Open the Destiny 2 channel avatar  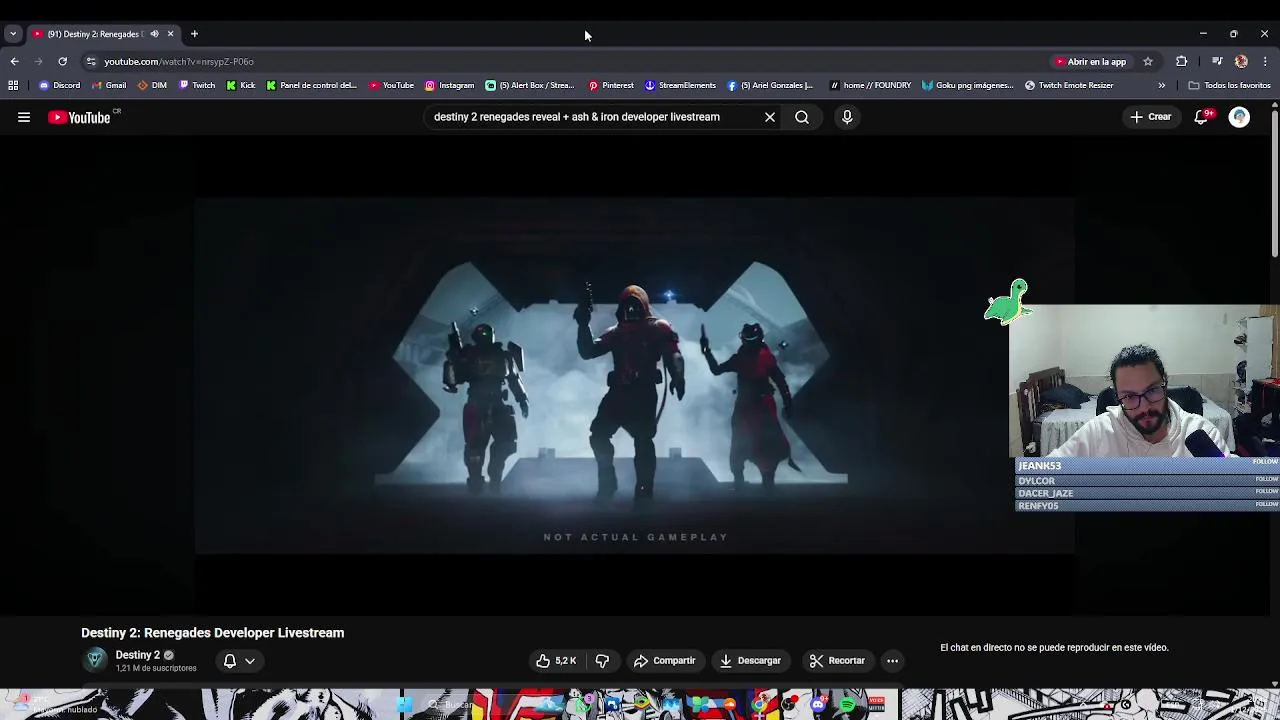[95, 660]
